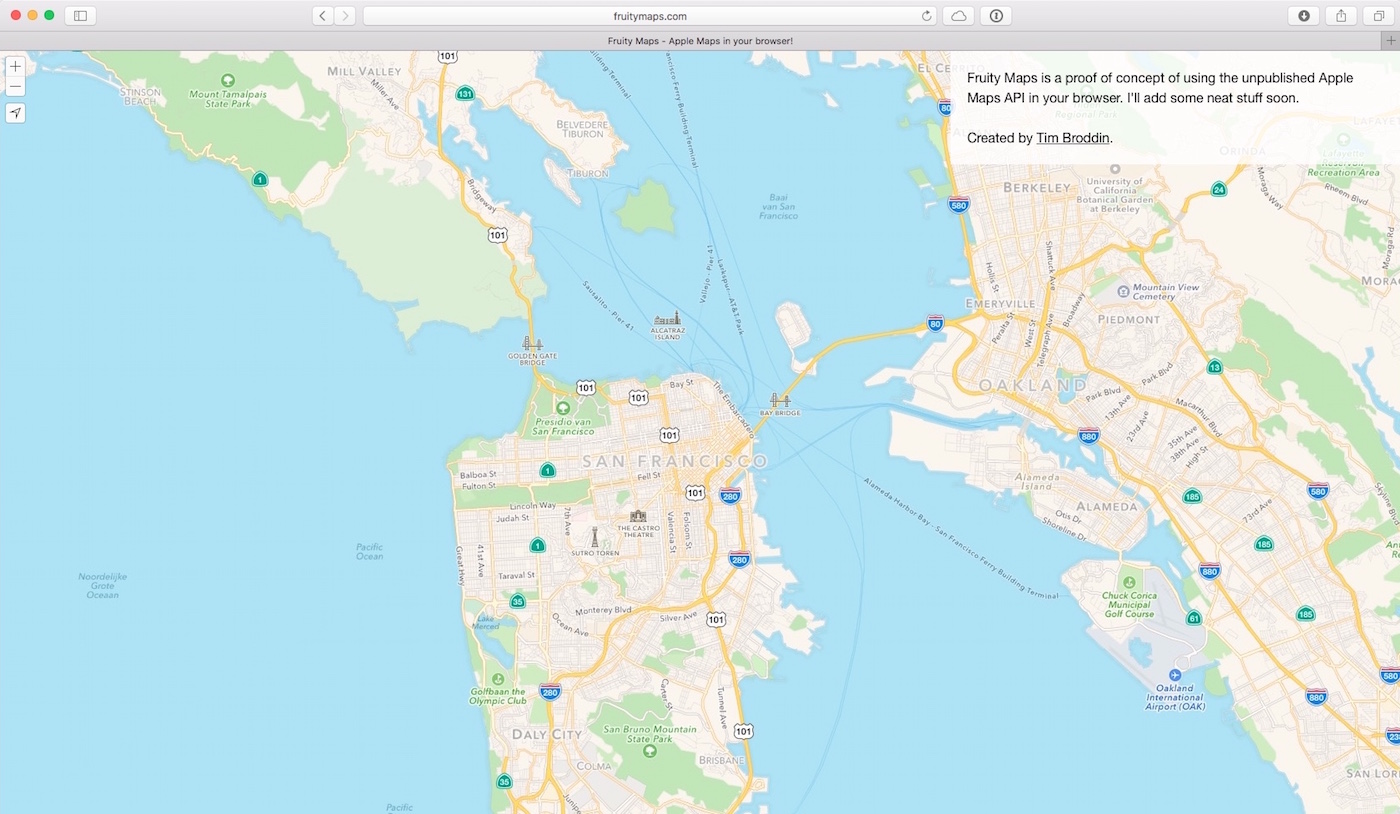Click the STINSON BEACH label
This screenshot has width=1400, height=814.
coord(140,96)
